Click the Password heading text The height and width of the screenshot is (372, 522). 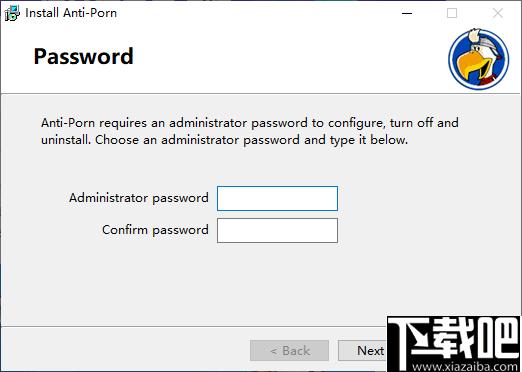tap(83, 56)
